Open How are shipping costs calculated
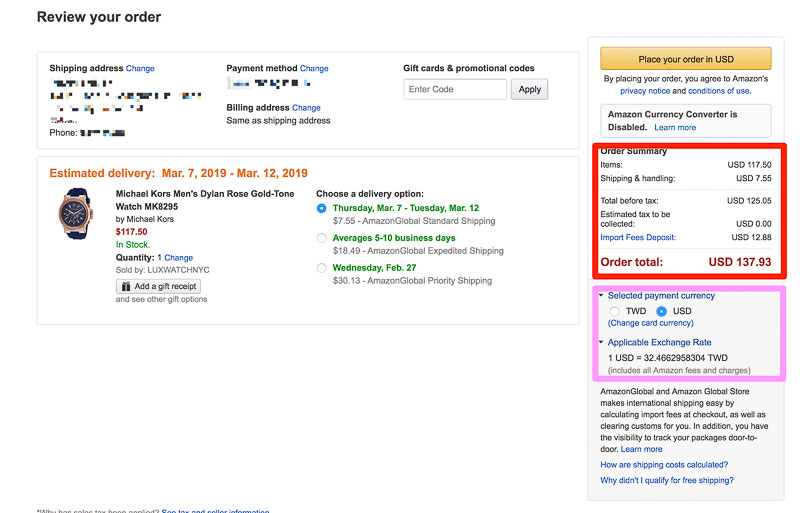 tap(664, 465)
